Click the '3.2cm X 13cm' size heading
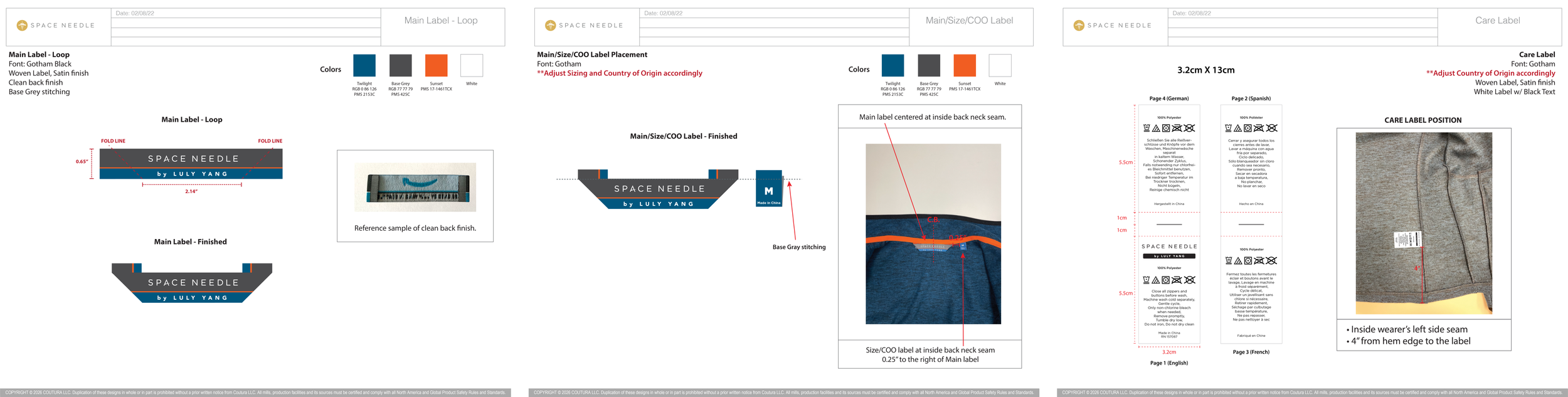The width and height of the screenshot is (1568, 397). tap(1206, 70)
